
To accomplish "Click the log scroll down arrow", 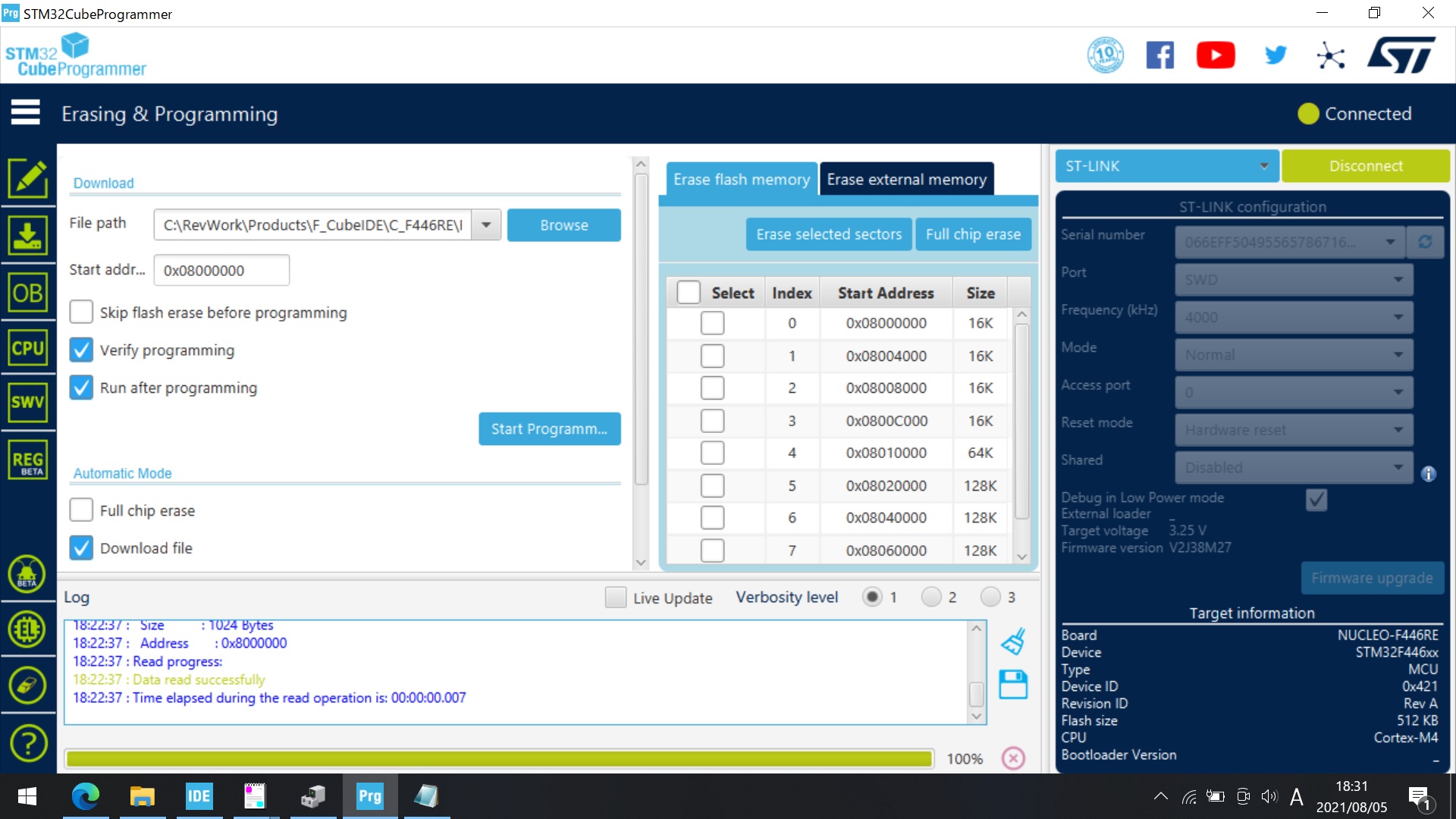I will (977, 716).
